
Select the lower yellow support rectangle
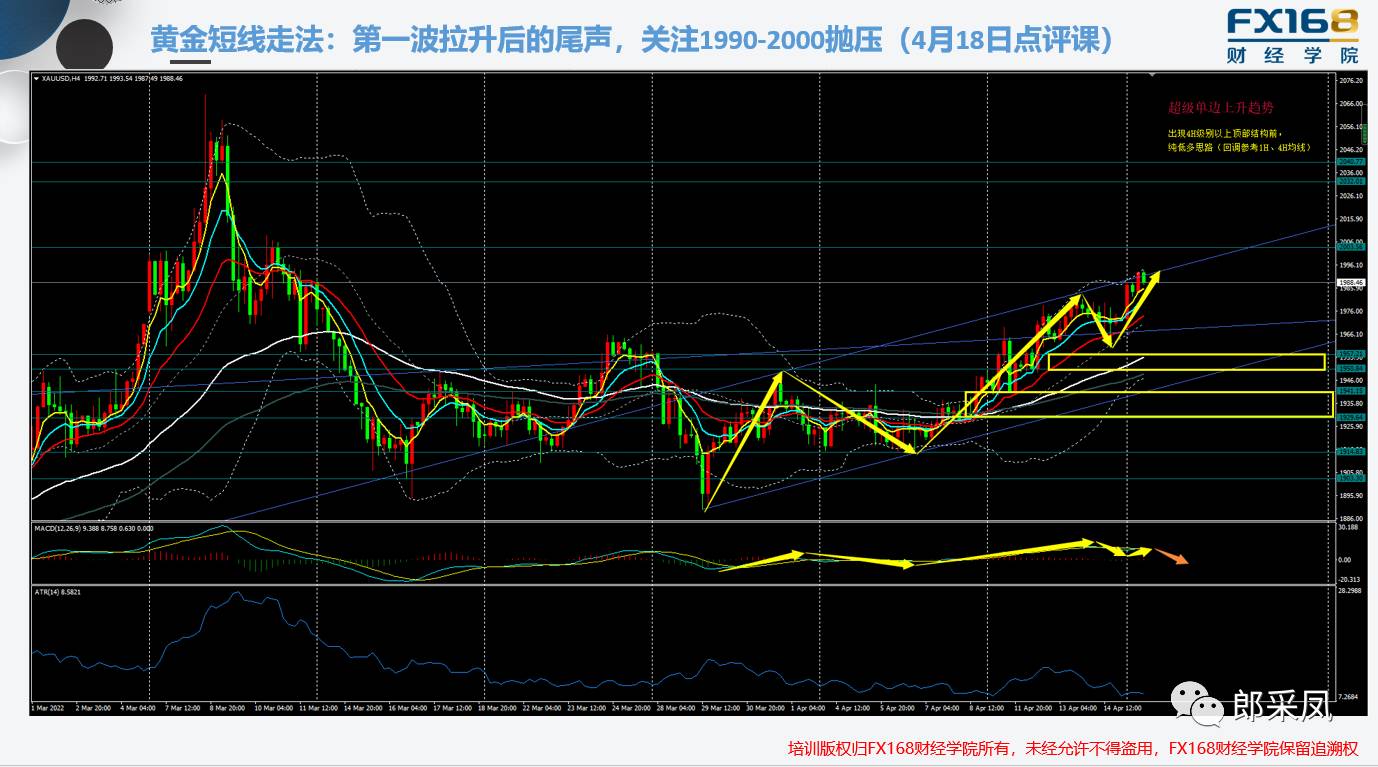coord(1148,404)
